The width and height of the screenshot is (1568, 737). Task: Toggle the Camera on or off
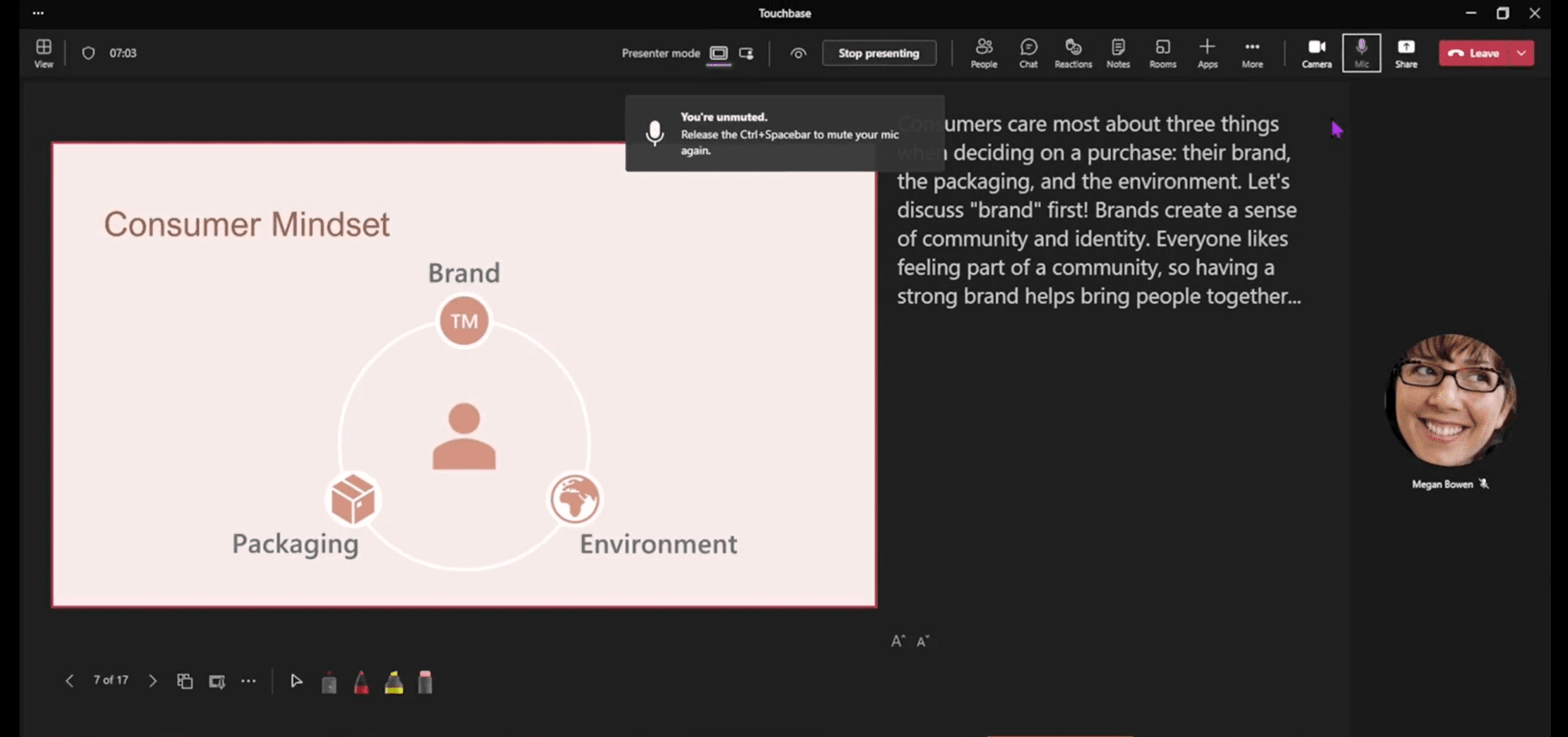[1316, 53]
